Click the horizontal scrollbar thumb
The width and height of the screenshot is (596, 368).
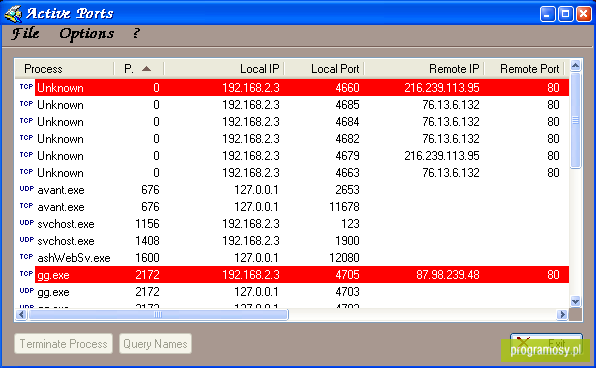coord(158,314)
